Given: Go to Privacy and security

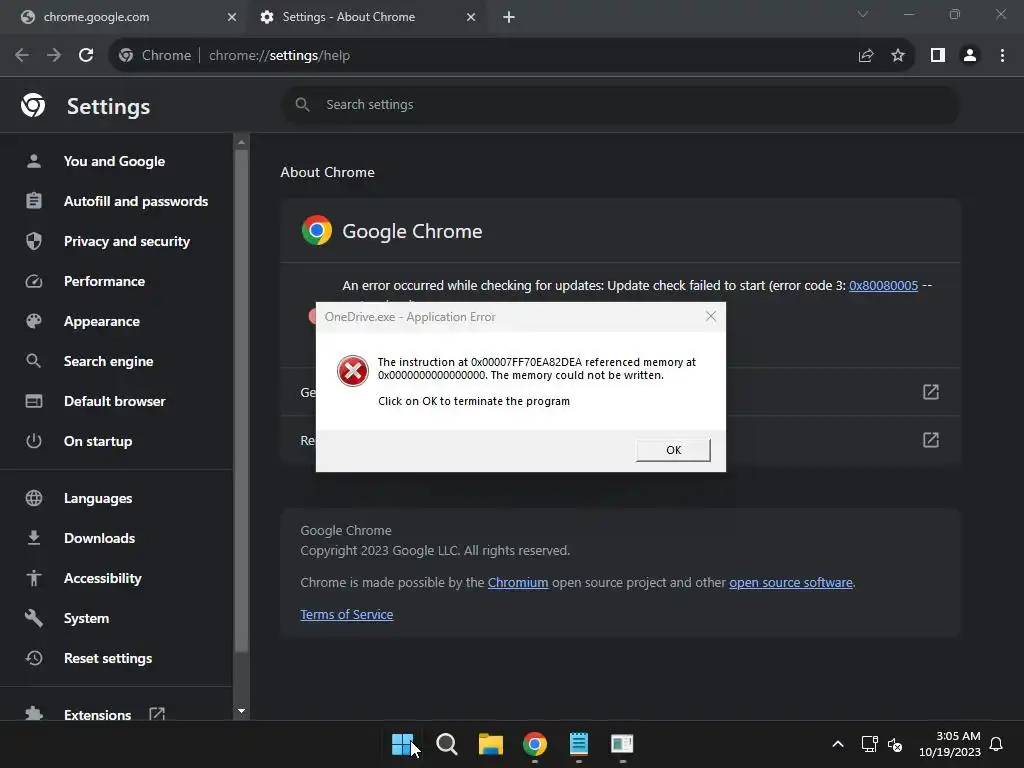Looking at the screenshot, I should coord(127,241).
